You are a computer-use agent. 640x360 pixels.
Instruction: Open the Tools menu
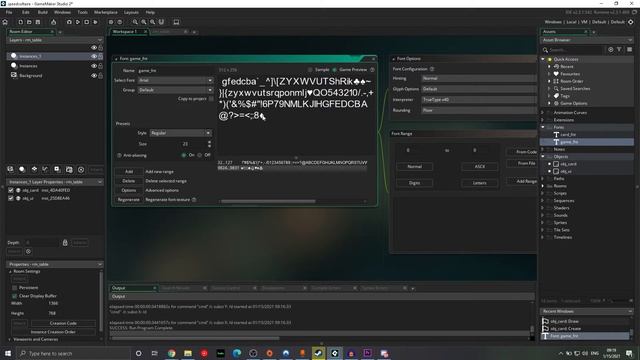[x=82, y=12]
